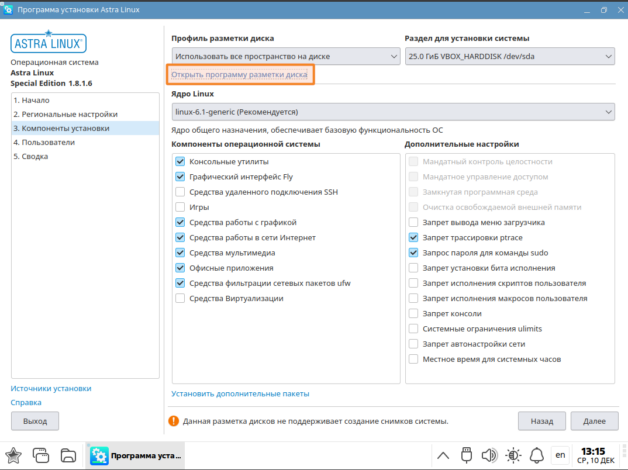This screenshot has width=628, height=470.
Task: Open 'Открыть программу разметки диска' link
Action: (240, 74)
